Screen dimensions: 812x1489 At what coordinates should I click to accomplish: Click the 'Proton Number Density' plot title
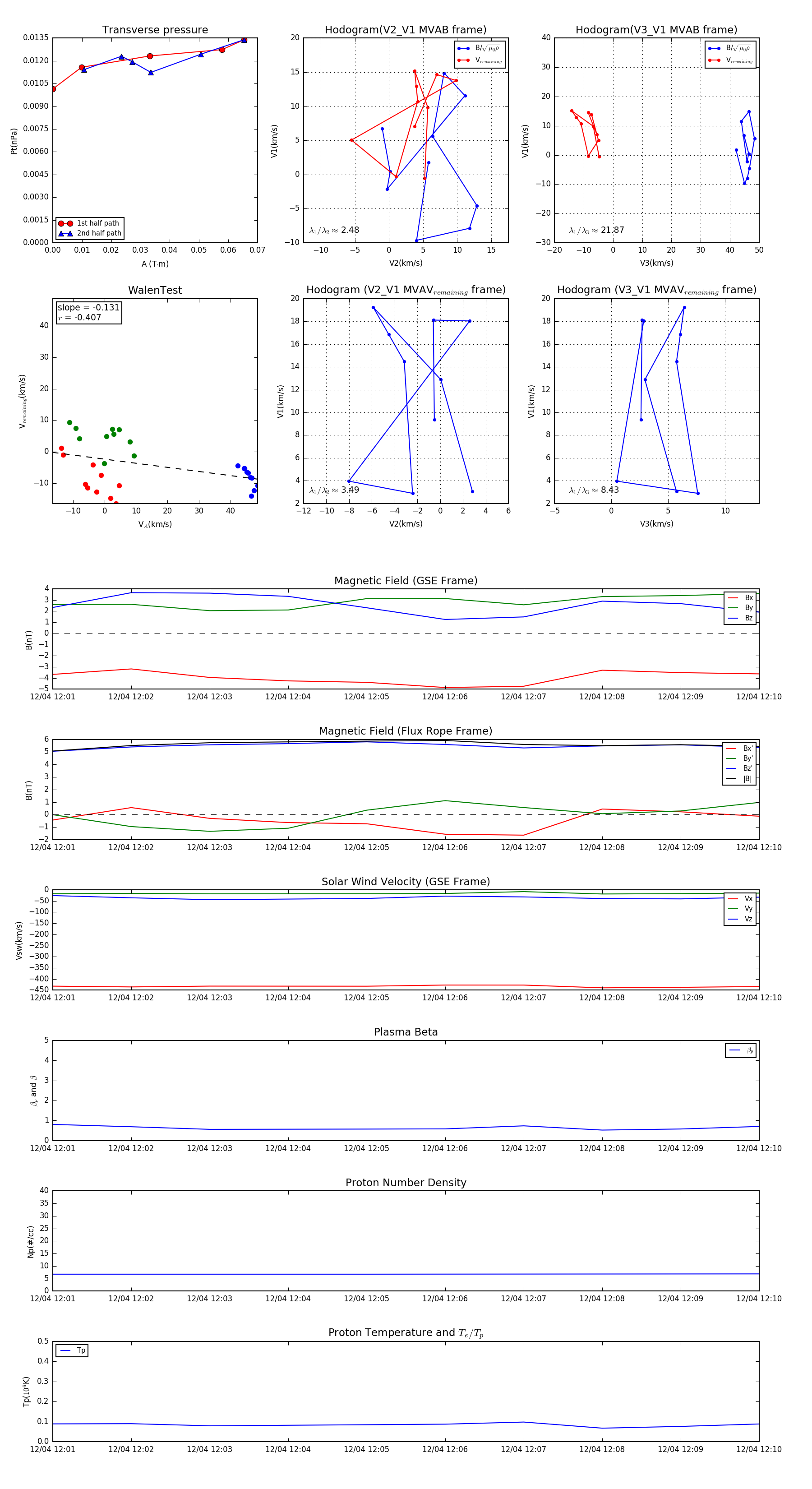(x=406, y=1183)
